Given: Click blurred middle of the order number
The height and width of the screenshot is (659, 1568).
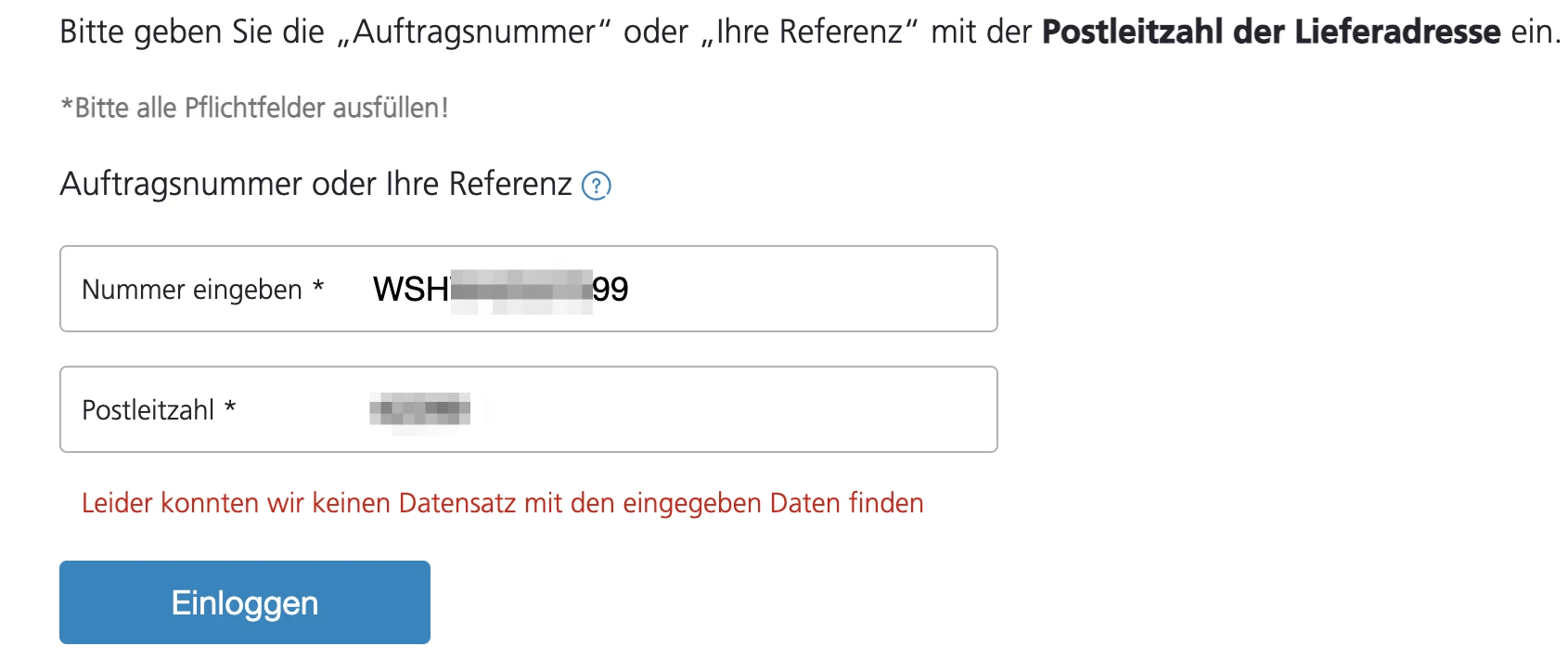Looking at the screenshot, I should point(521,290).
